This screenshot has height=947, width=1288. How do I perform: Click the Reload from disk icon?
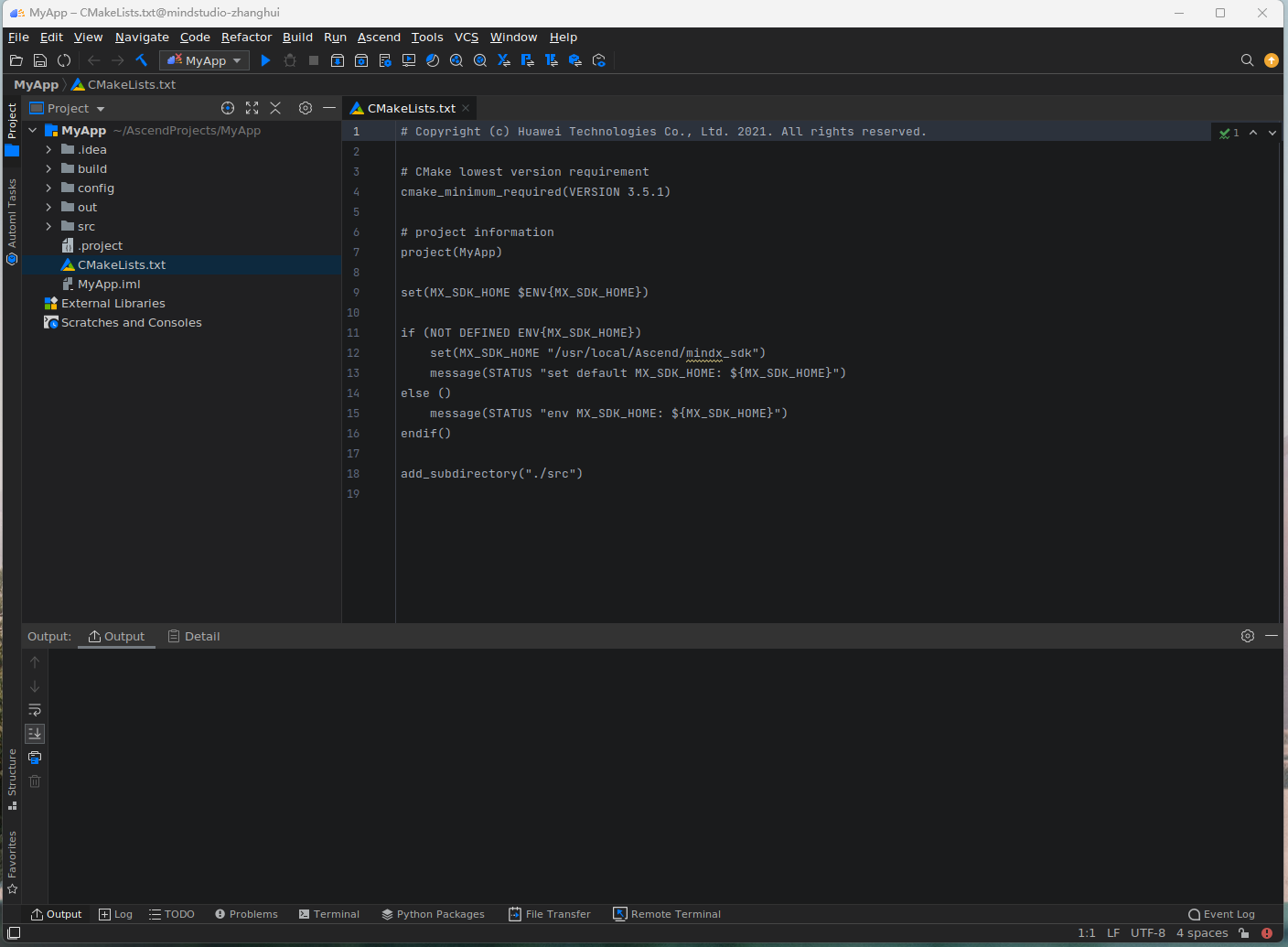(x=64, y=60)
